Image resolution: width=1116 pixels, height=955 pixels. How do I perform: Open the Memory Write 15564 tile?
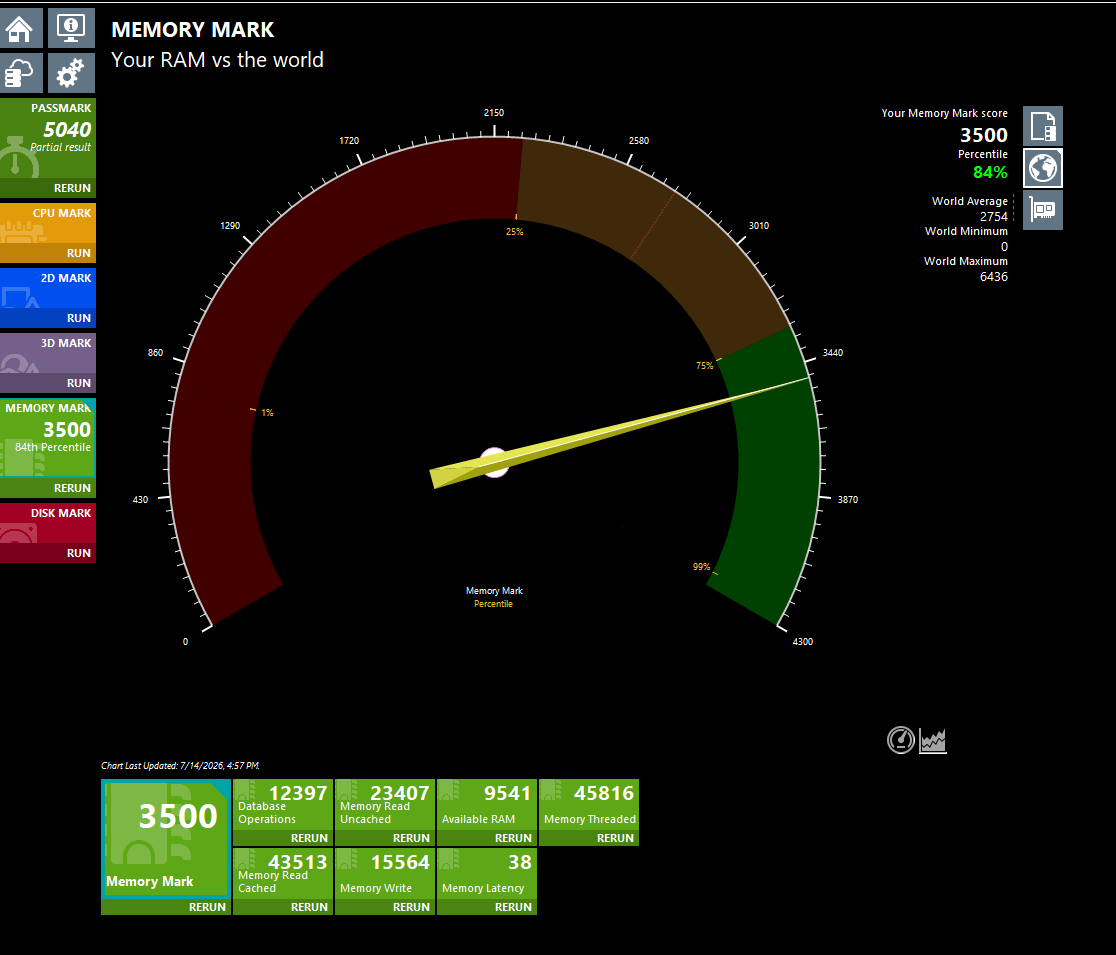coord(384,873)
